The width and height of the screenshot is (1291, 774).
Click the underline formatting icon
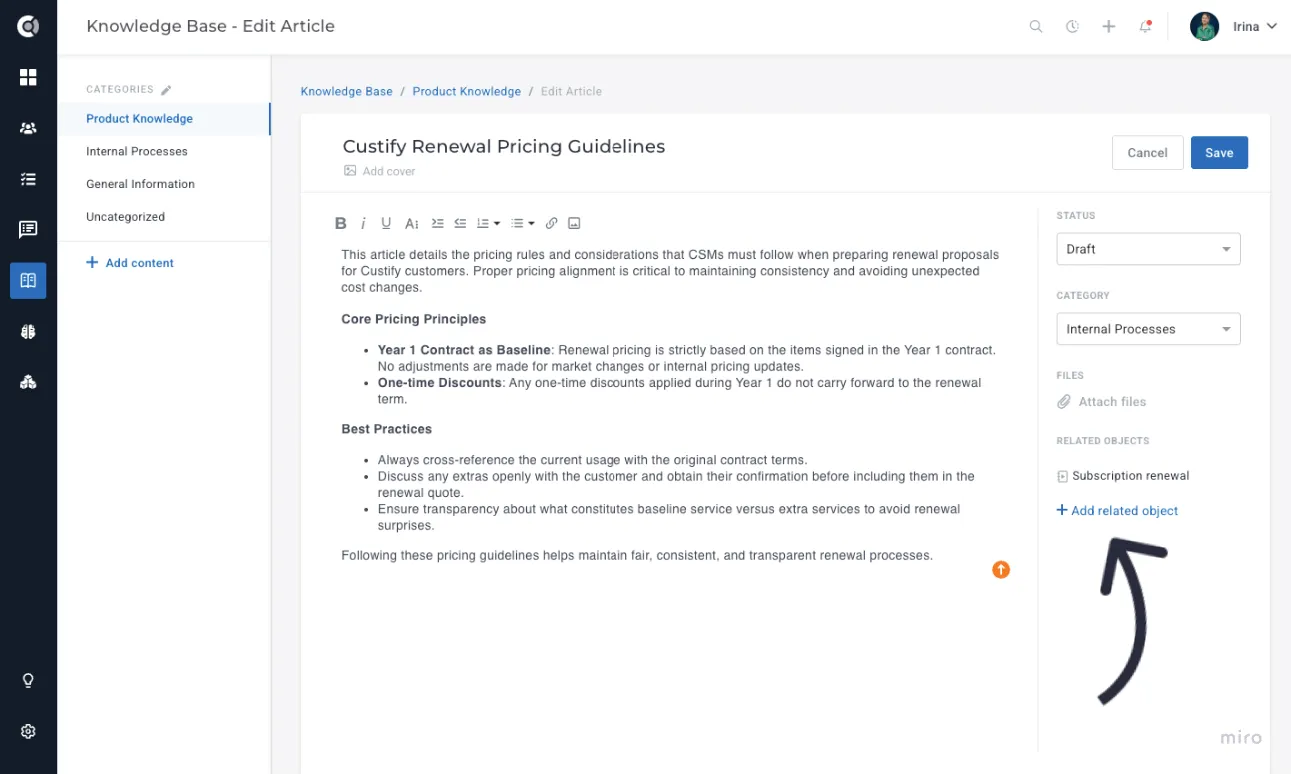[385, 223]
